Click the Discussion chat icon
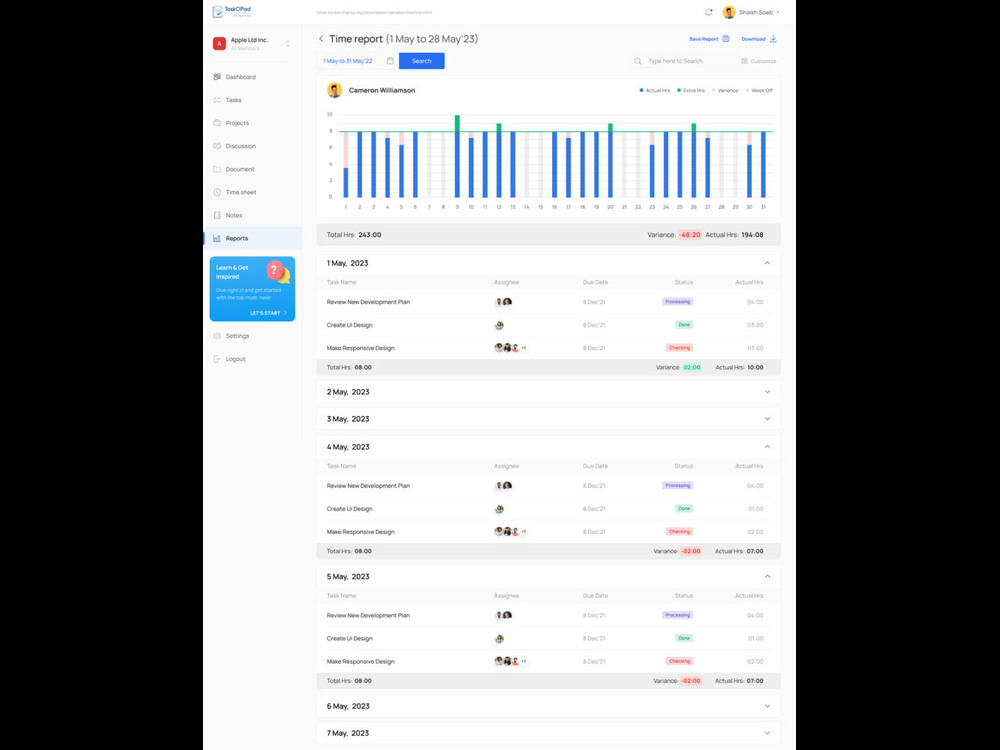 pyautogui.click(x=217, y=146)
